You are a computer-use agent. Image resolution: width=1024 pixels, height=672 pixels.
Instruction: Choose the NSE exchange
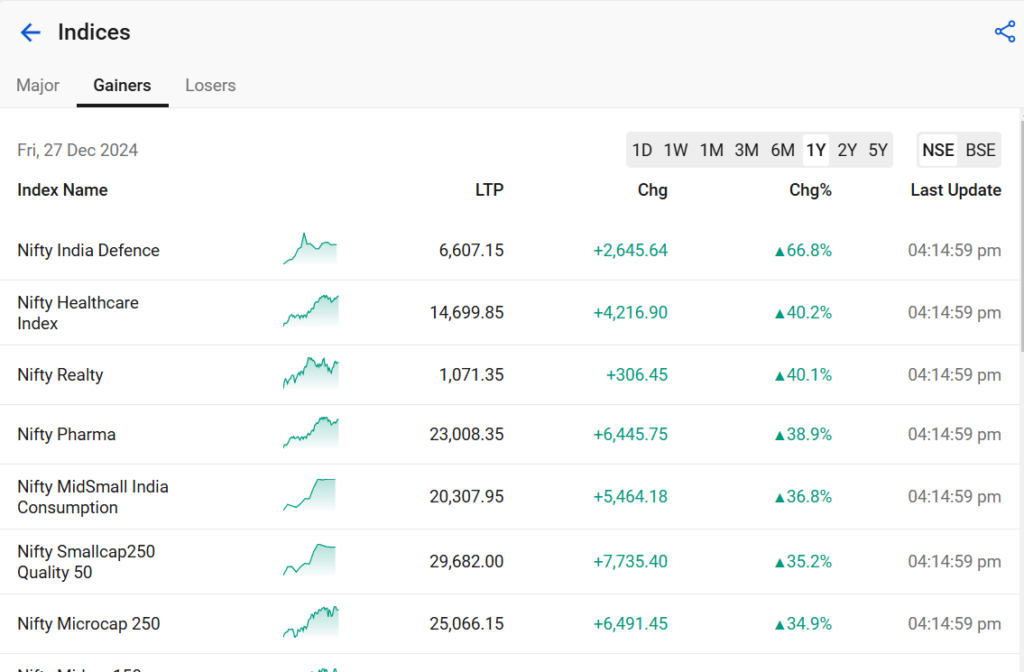click(x=938, y=150)
